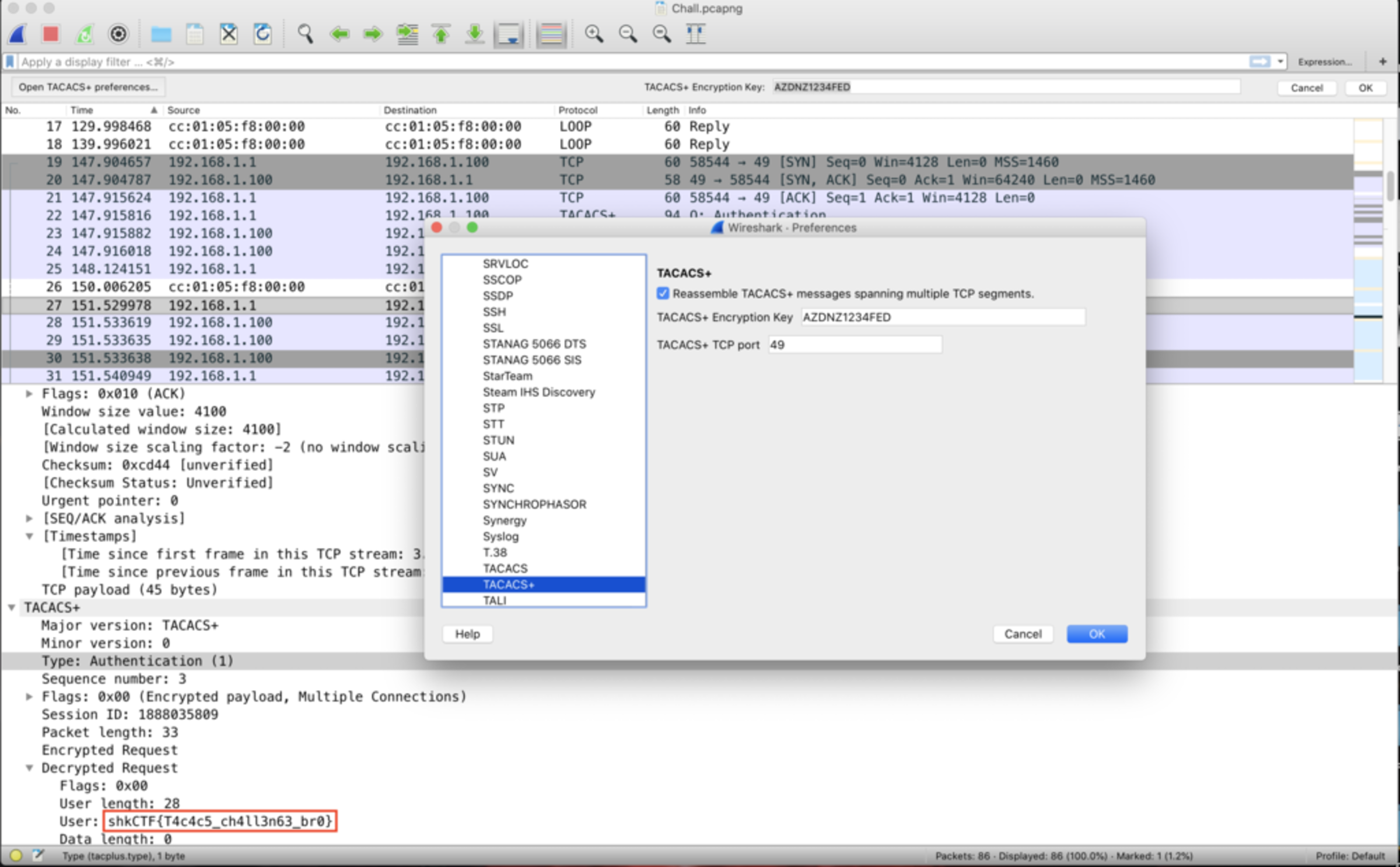Cancel the encryption key bar
Screen dimensions: 1400x867
point(1307,88)
